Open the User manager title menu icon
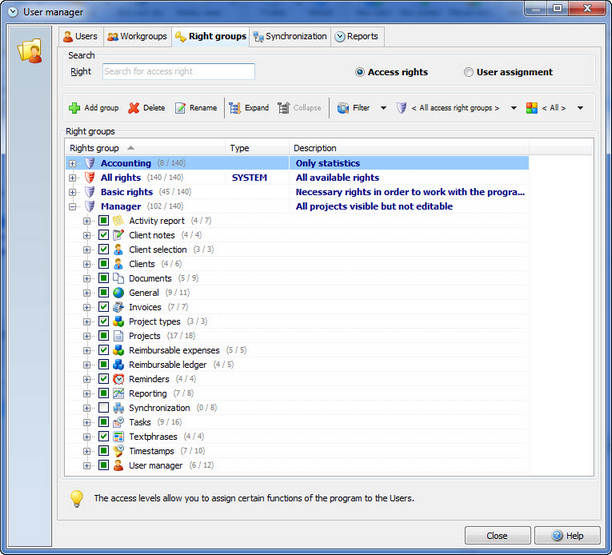The image size is (612, 555). coord(13,12)
